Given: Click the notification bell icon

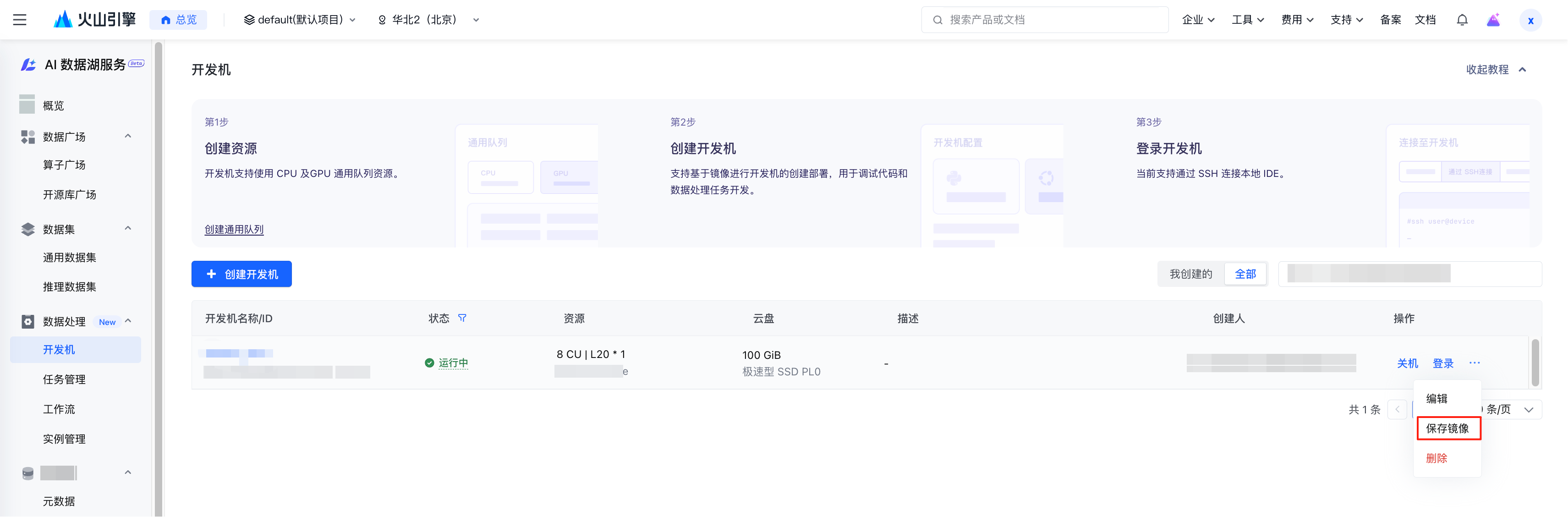Looking at the screenshot, I should tap(1462, 20).
